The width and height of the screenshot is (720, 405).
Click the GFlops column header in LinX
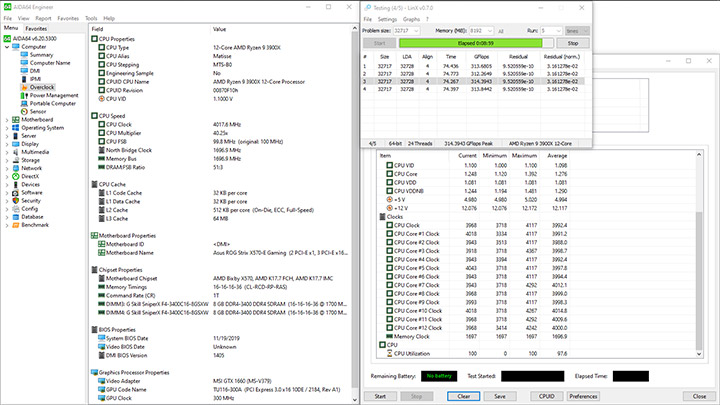coord(482,56)
